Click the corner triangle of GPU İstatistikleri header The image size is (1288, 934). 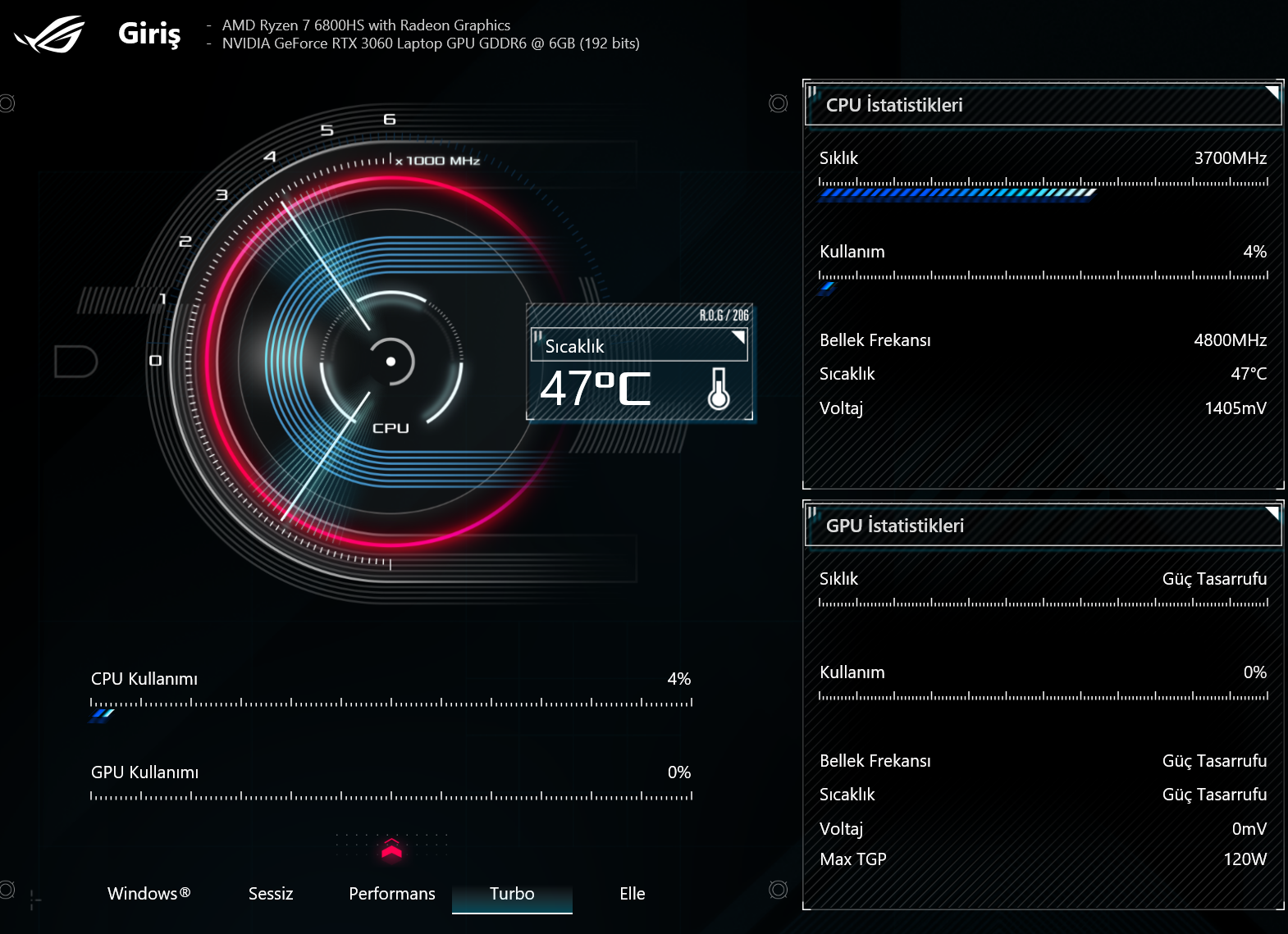click(x=1272, y=513)
